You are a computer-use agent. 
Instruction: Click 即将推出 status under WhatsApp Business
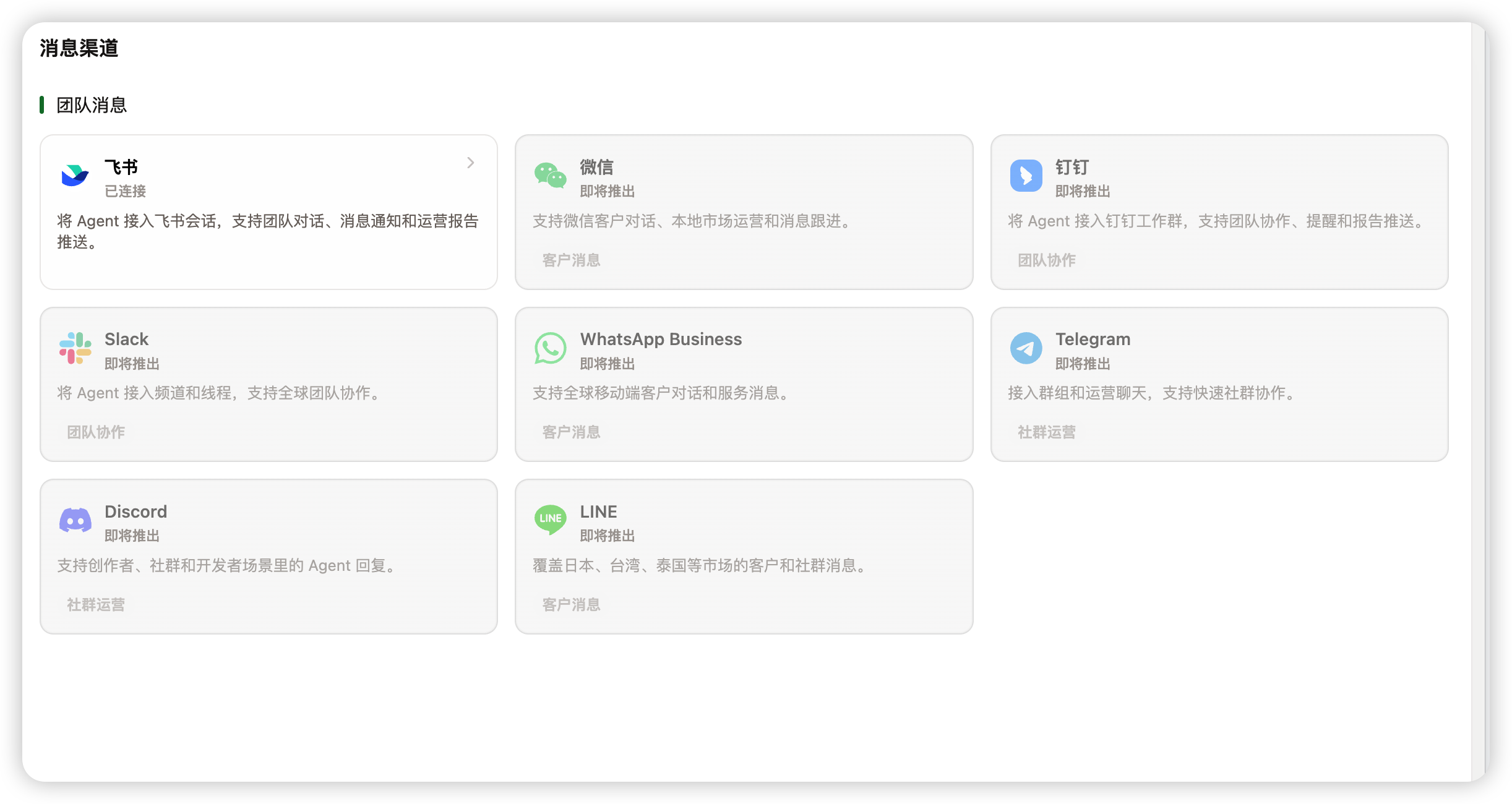click(608, 364)
